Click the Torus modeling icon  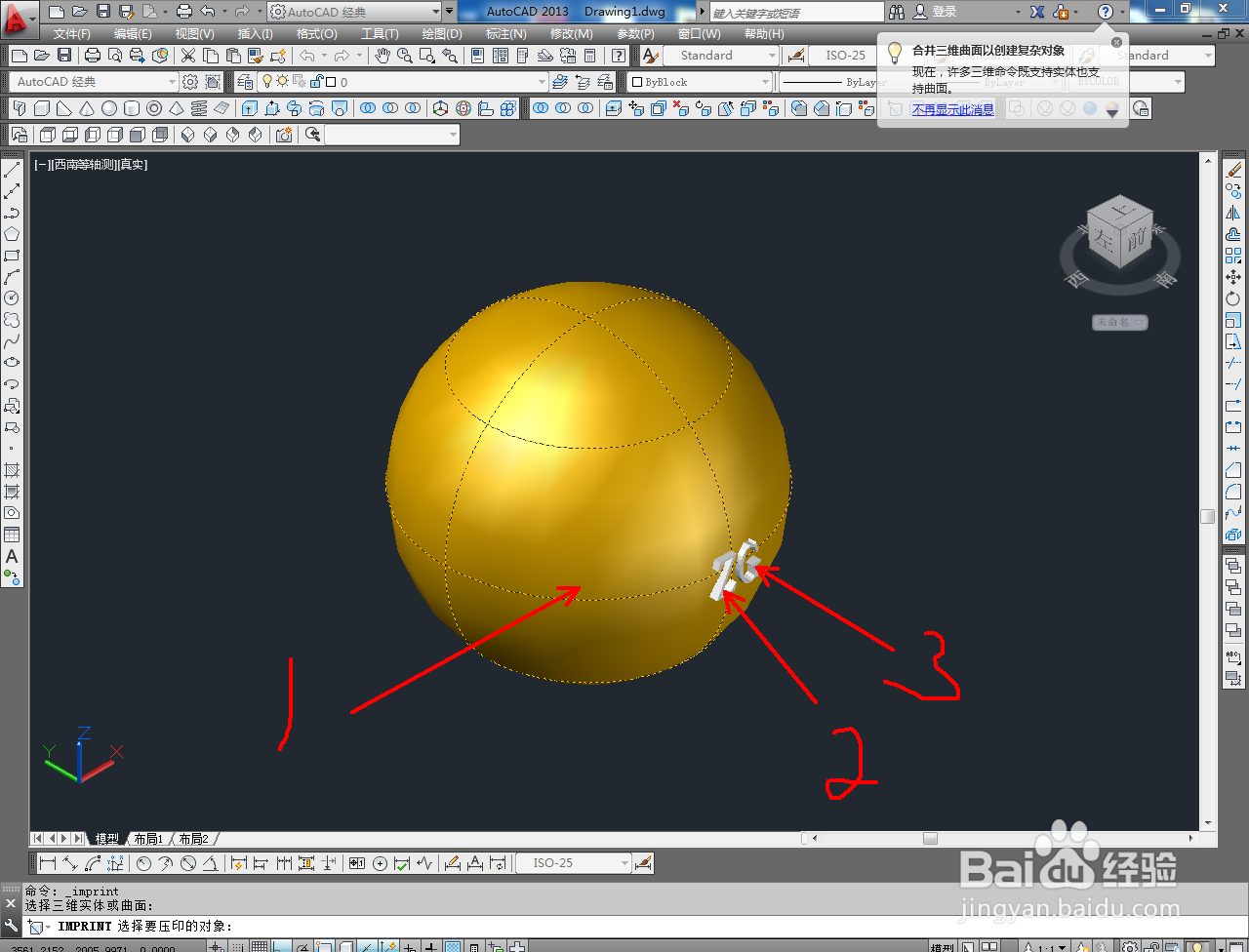[x=154, y=108]
